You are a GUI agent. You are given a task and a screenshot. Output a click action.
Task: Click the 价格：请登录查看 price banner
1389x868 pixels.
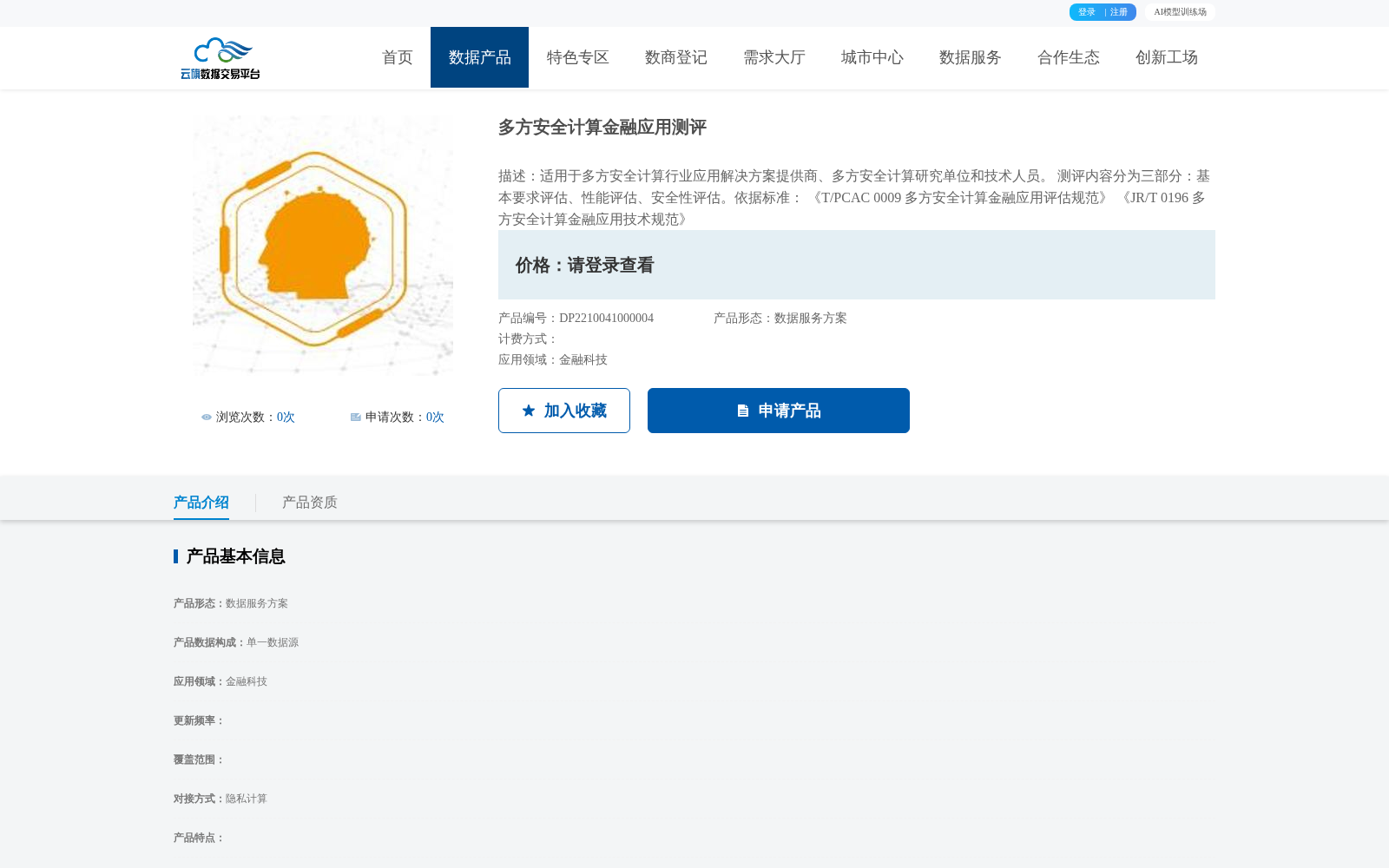coord(857,265)
